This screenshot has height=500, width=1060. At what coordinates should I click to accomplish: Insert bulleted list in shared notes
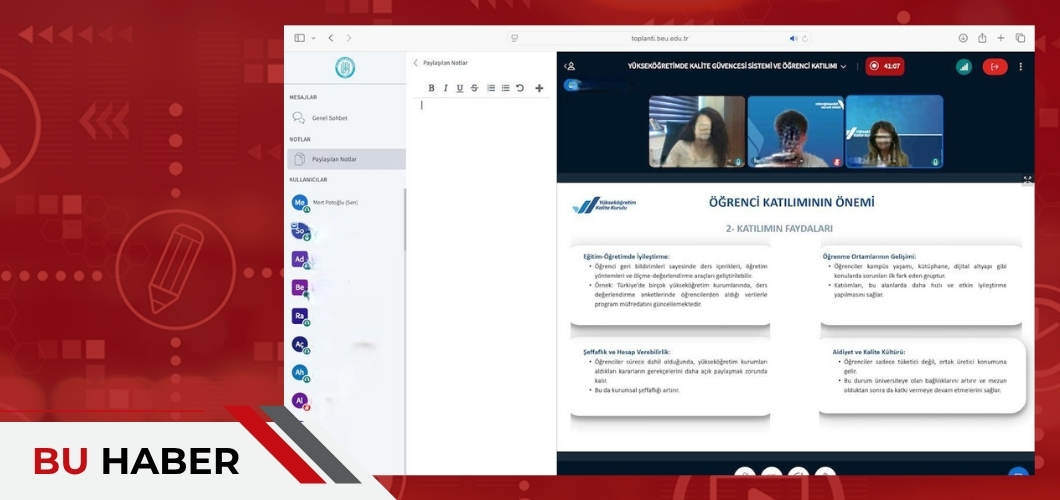[505, 88]
